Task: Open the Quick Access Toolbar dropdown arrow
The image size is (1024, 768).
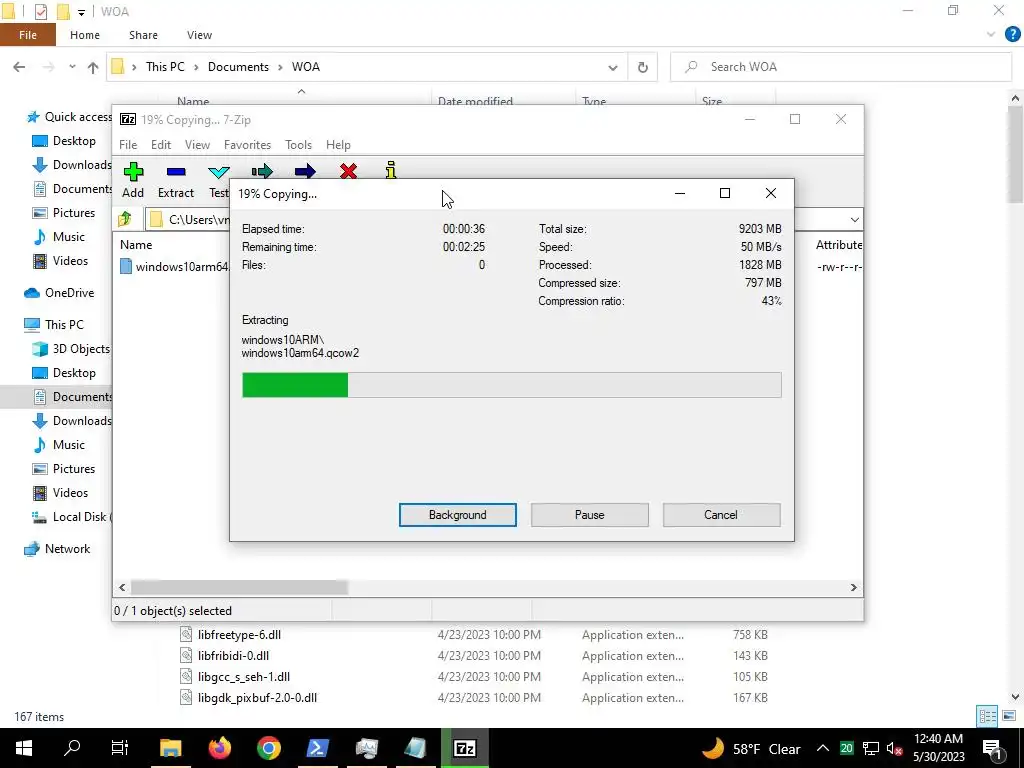Action: click(81, 12)
